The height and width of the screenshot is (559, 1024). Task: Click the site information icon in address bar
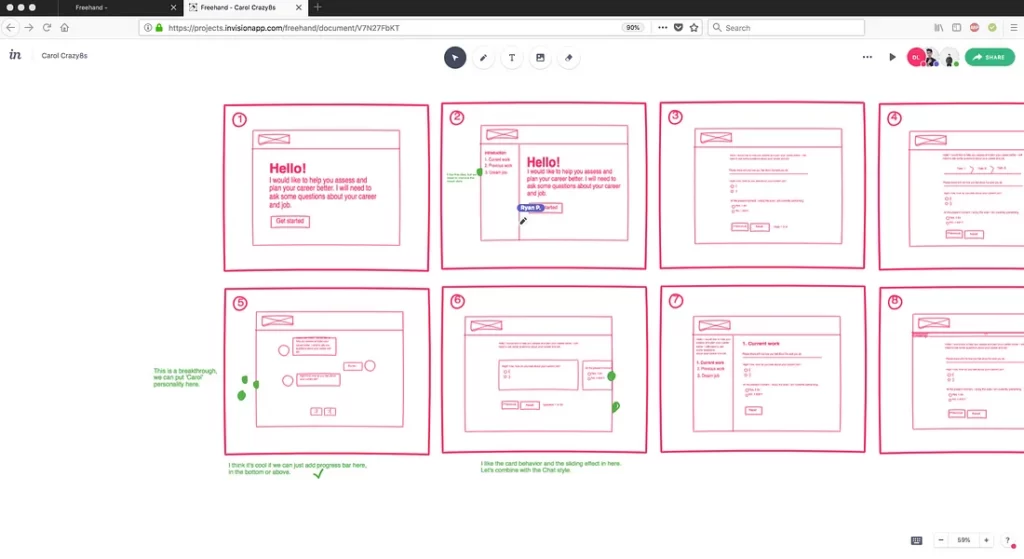click(148, 27)
